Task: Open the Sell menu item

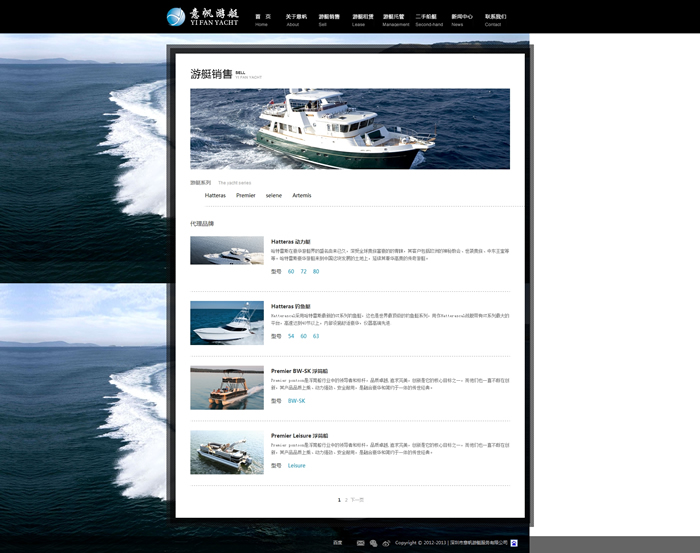Action: pyautogui.click(x=329, y=20)
